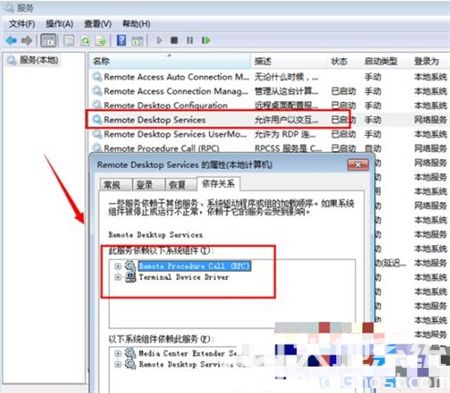450x393 pixels.
Task: Select the Remote Desktop Services row
Action: [269, 120]
